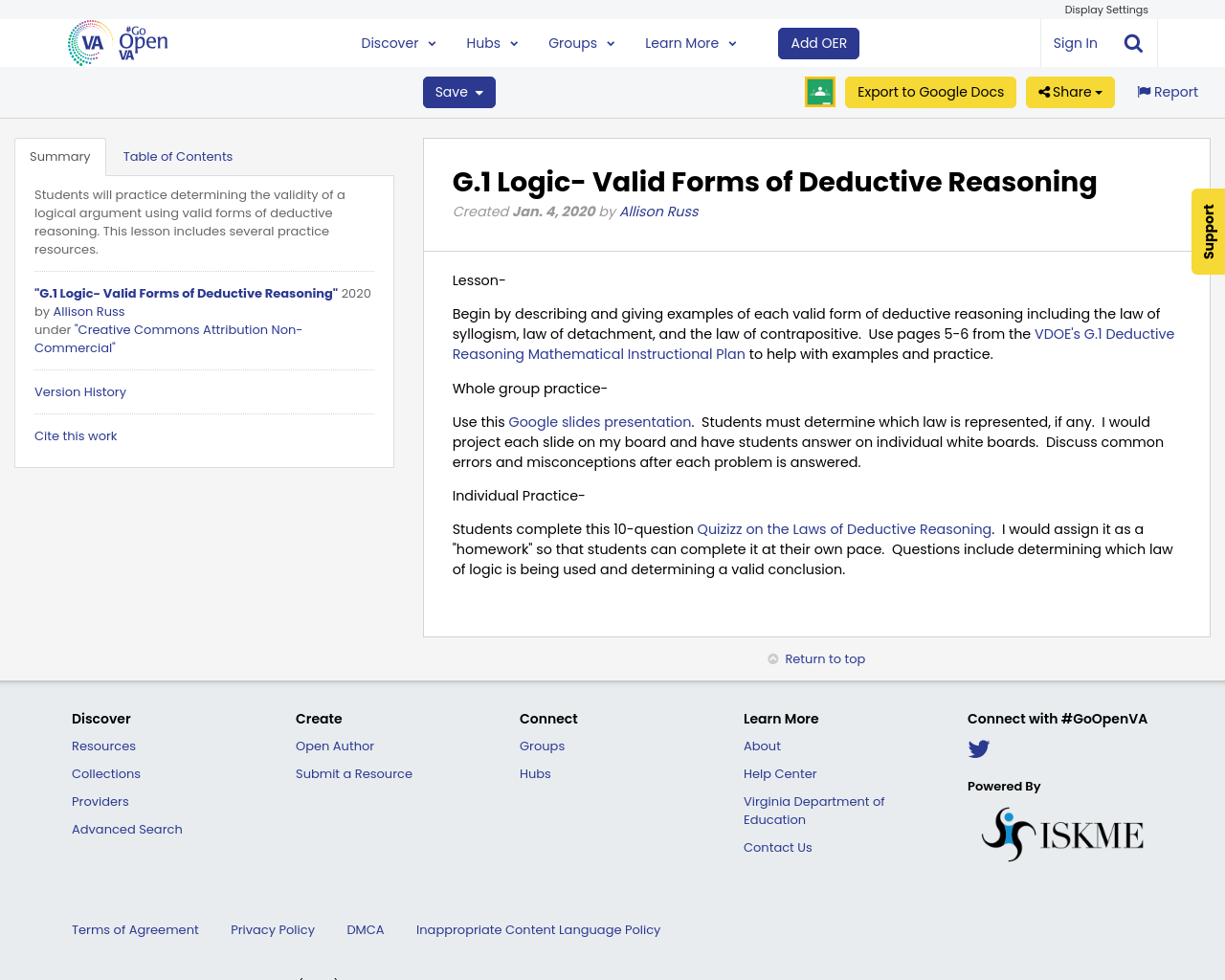Click the Add OER button
Image resolution: width=1225 pixels, height=980 pixels.
[x=819, y=43]
